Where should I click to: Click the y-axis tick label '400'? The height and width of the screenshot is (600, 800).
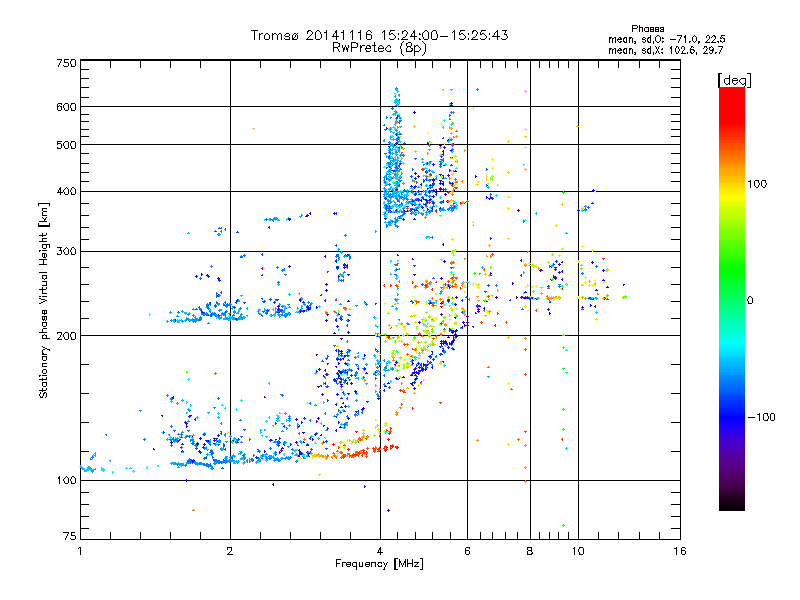pyautogui.click(x=66, y=192)
